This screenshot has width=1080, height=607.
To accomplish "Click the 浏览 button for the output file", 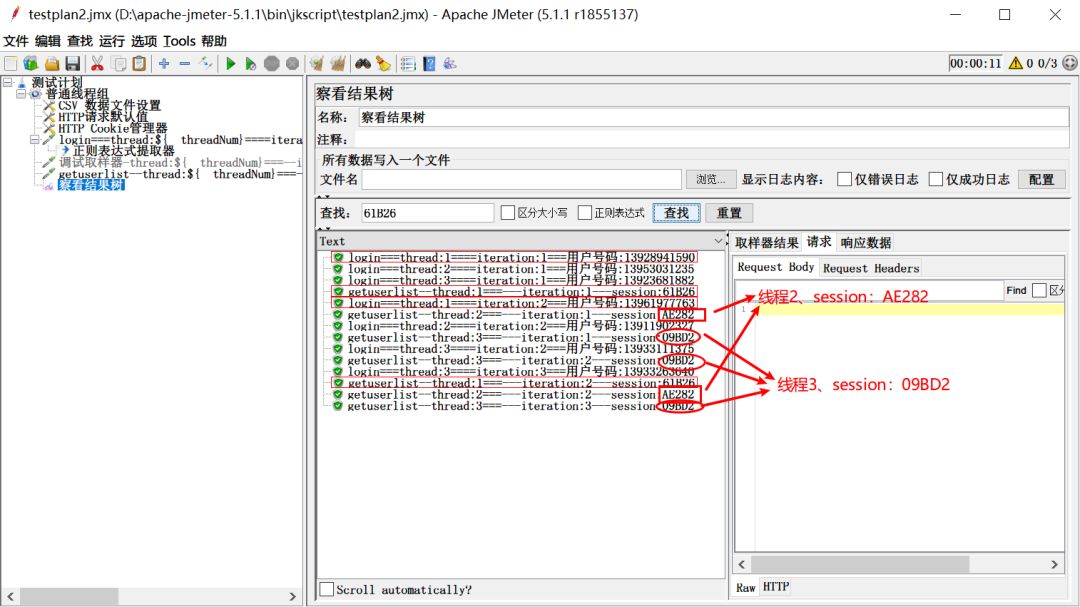I will click(x=708, y=179).
